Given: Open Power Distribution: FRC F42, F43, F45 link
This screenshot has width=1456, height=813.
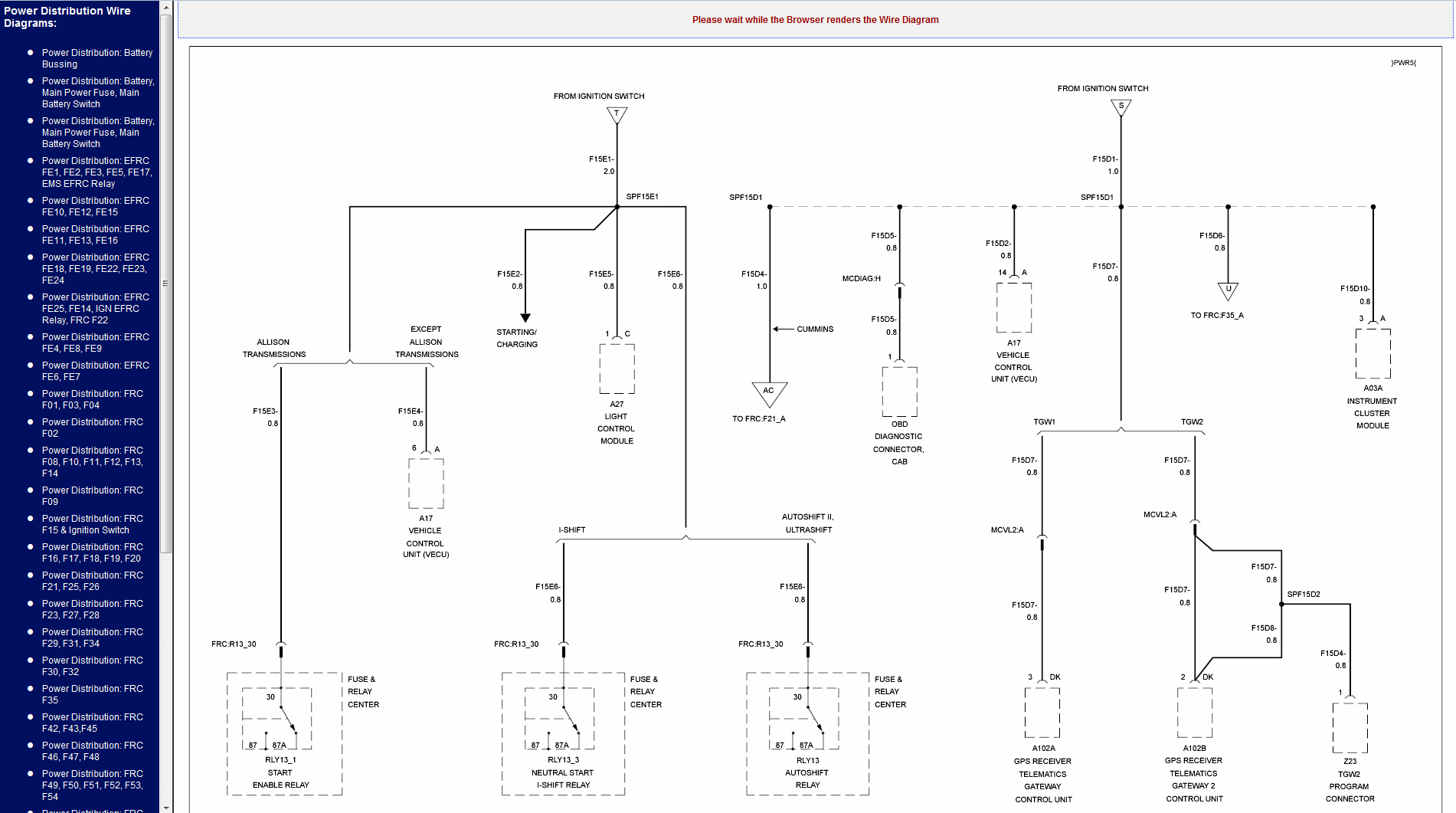Looking at the screenshot, I should click(x=93, y=723).
